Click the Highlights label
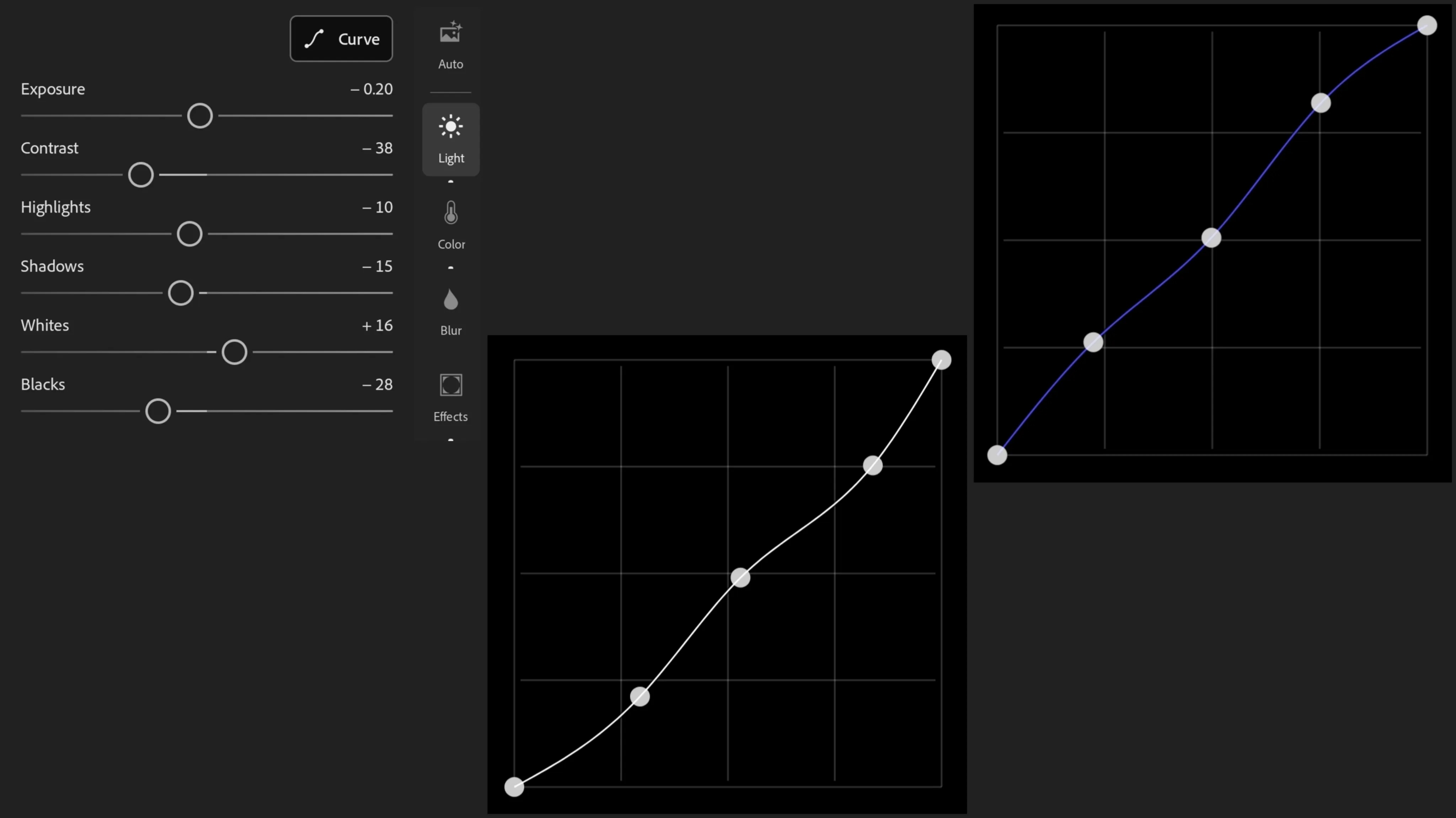 55,207
